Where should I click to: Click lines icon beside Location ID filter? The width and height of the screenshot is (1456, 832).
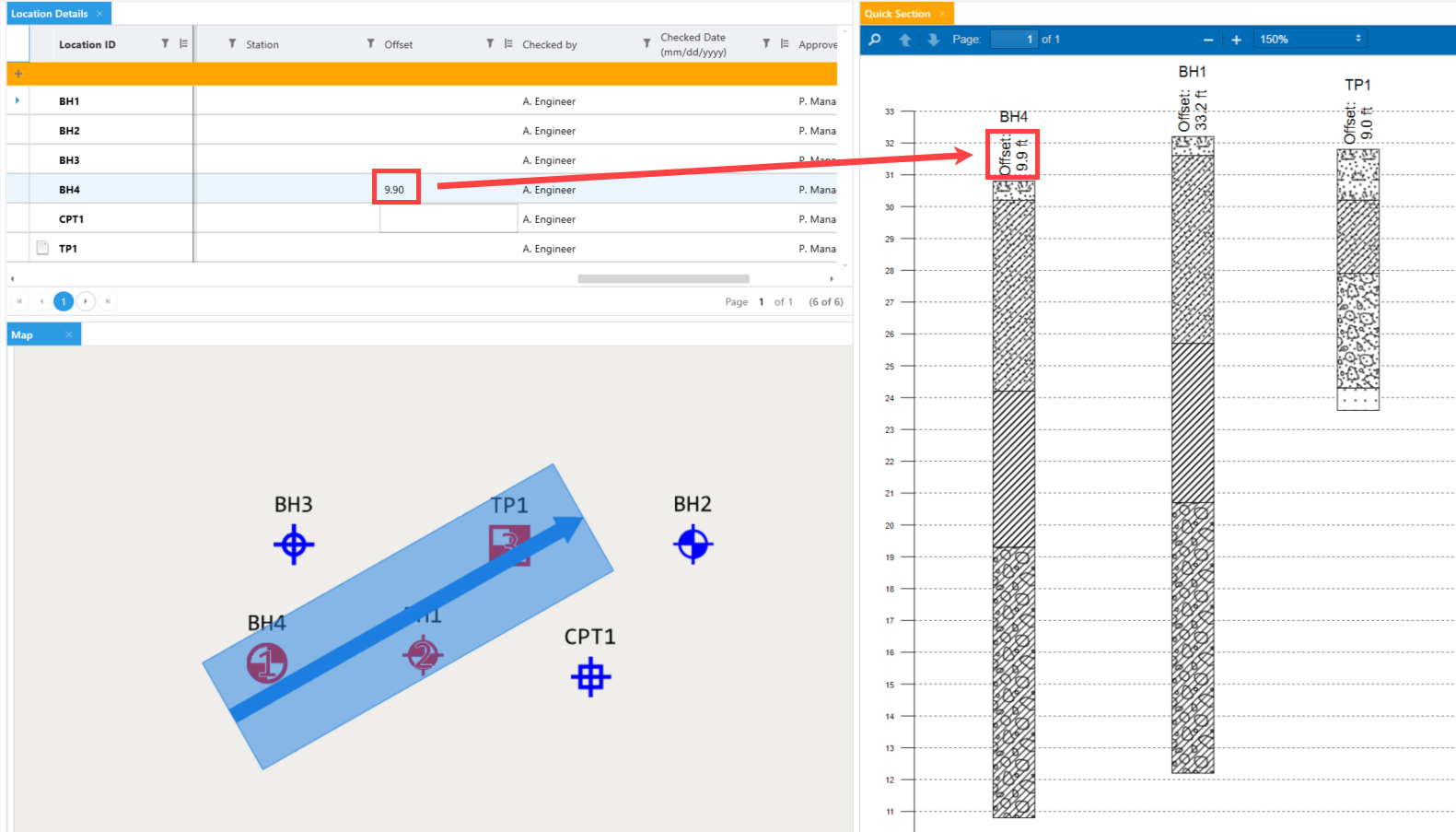point(183,43)
